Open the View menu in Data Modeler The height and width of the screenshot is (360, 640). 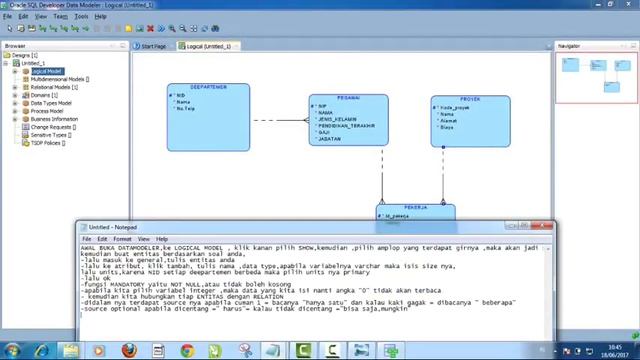point(41,17)
